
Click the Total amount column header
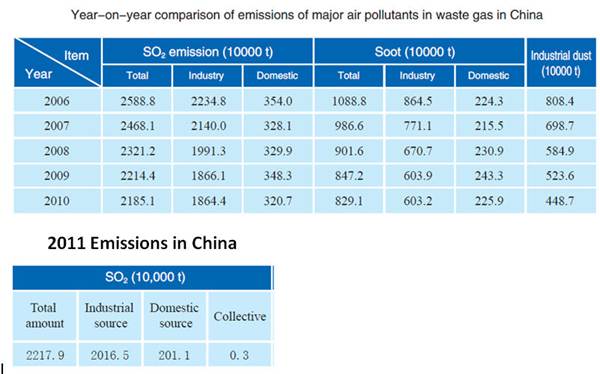44,315
